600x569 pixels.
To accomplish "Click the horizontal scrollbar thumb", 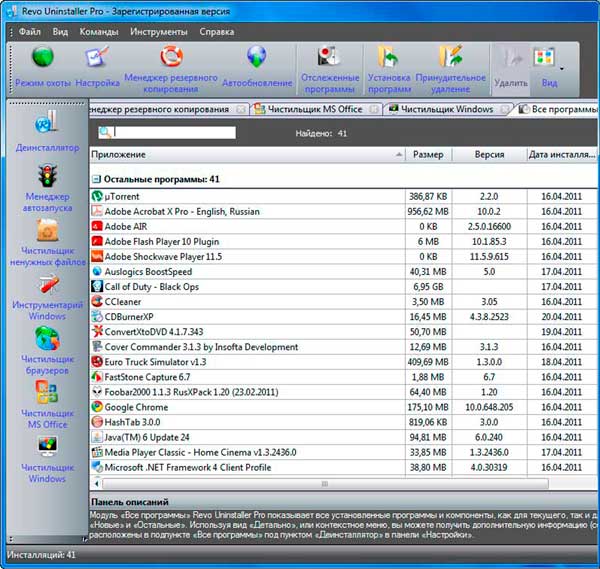I will [325, 484].
